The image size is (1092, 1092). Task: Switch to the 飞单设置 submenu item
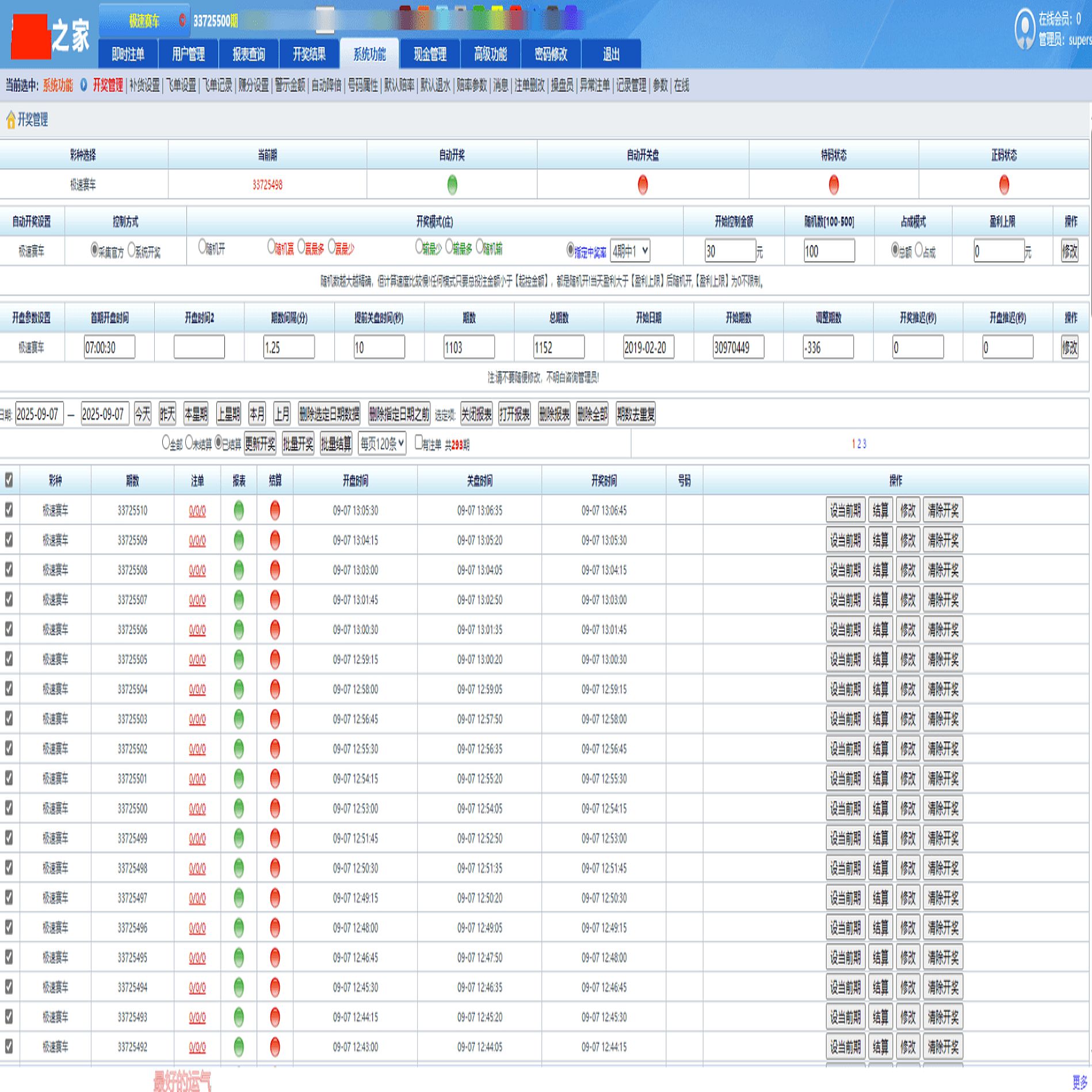[x=181, y=86]
